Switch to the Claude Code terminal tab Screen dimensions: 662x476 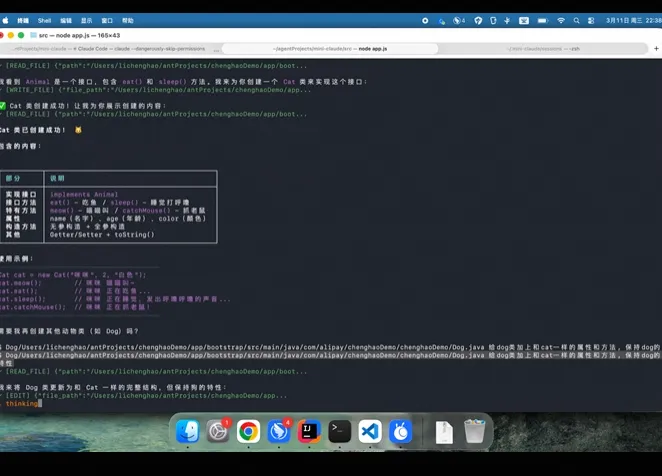point(110,49)
